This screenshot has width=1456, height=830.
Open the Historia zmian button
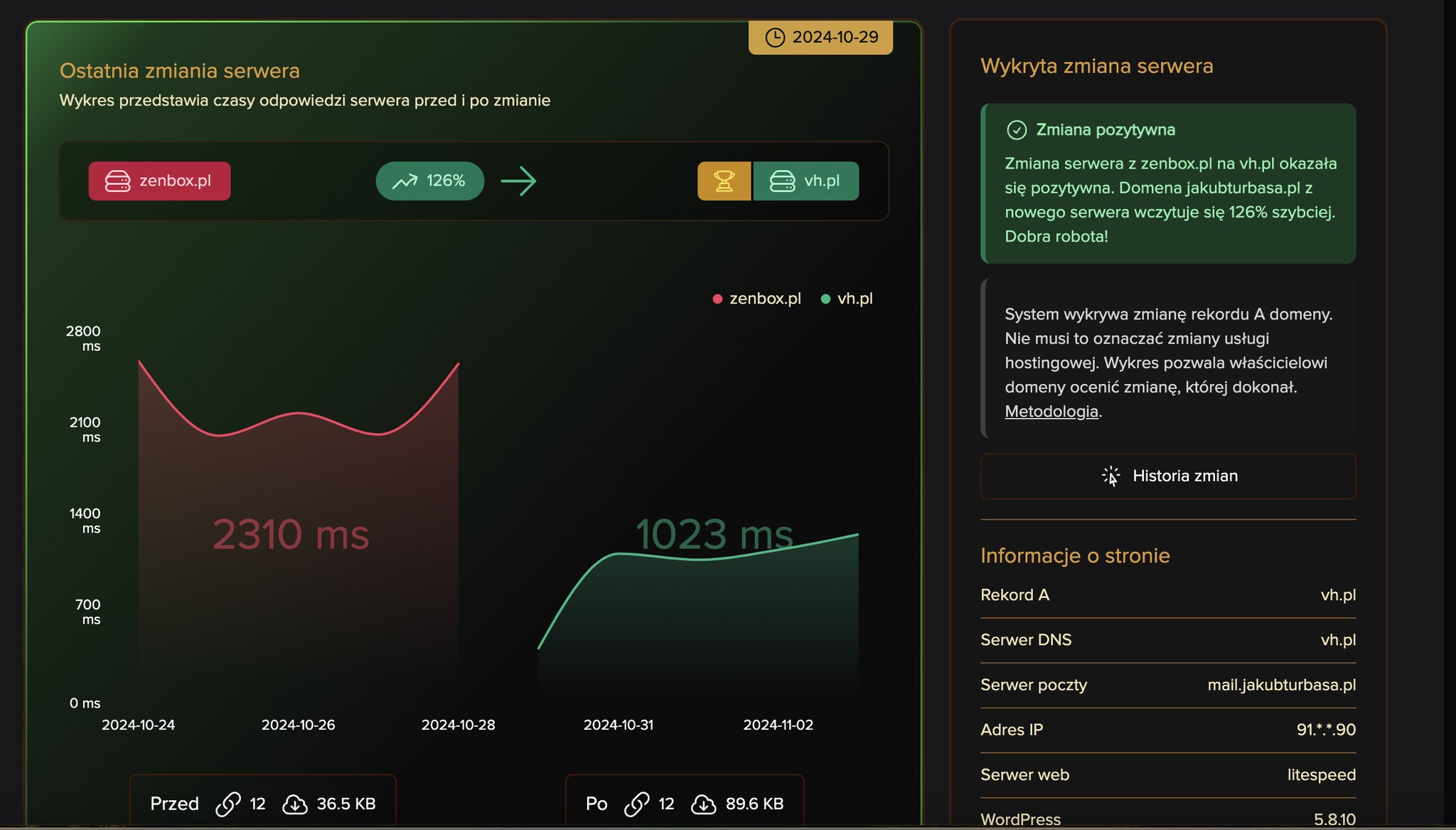tap(1168, 476)
